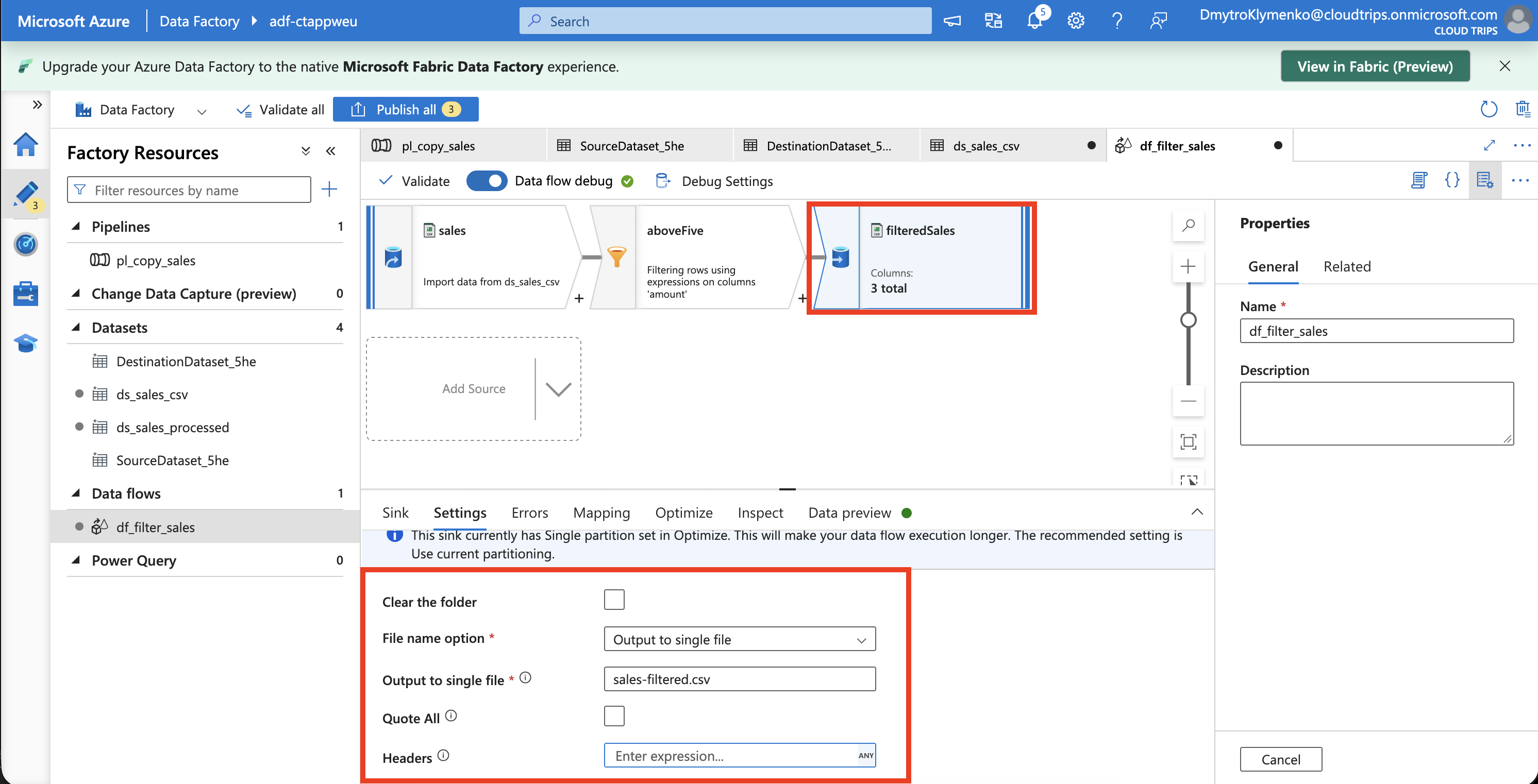Screen dimensions: 1538x784
Task: Open the feedback icon in header
Action: pyautogui.click(x=1158, y=21)
